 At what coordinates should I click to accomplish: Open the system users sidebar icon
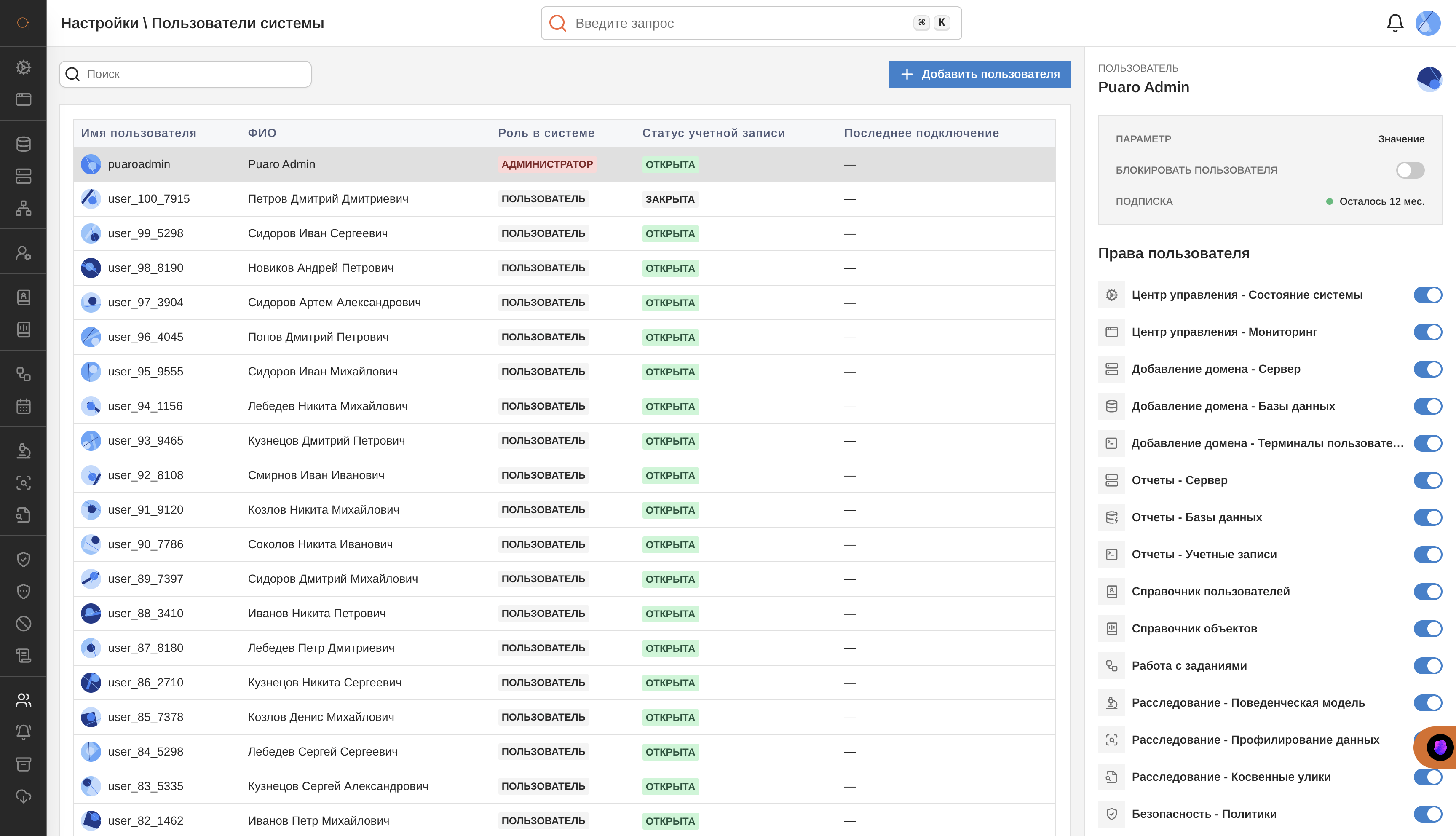pyautogui.click(x=24, y=700)
